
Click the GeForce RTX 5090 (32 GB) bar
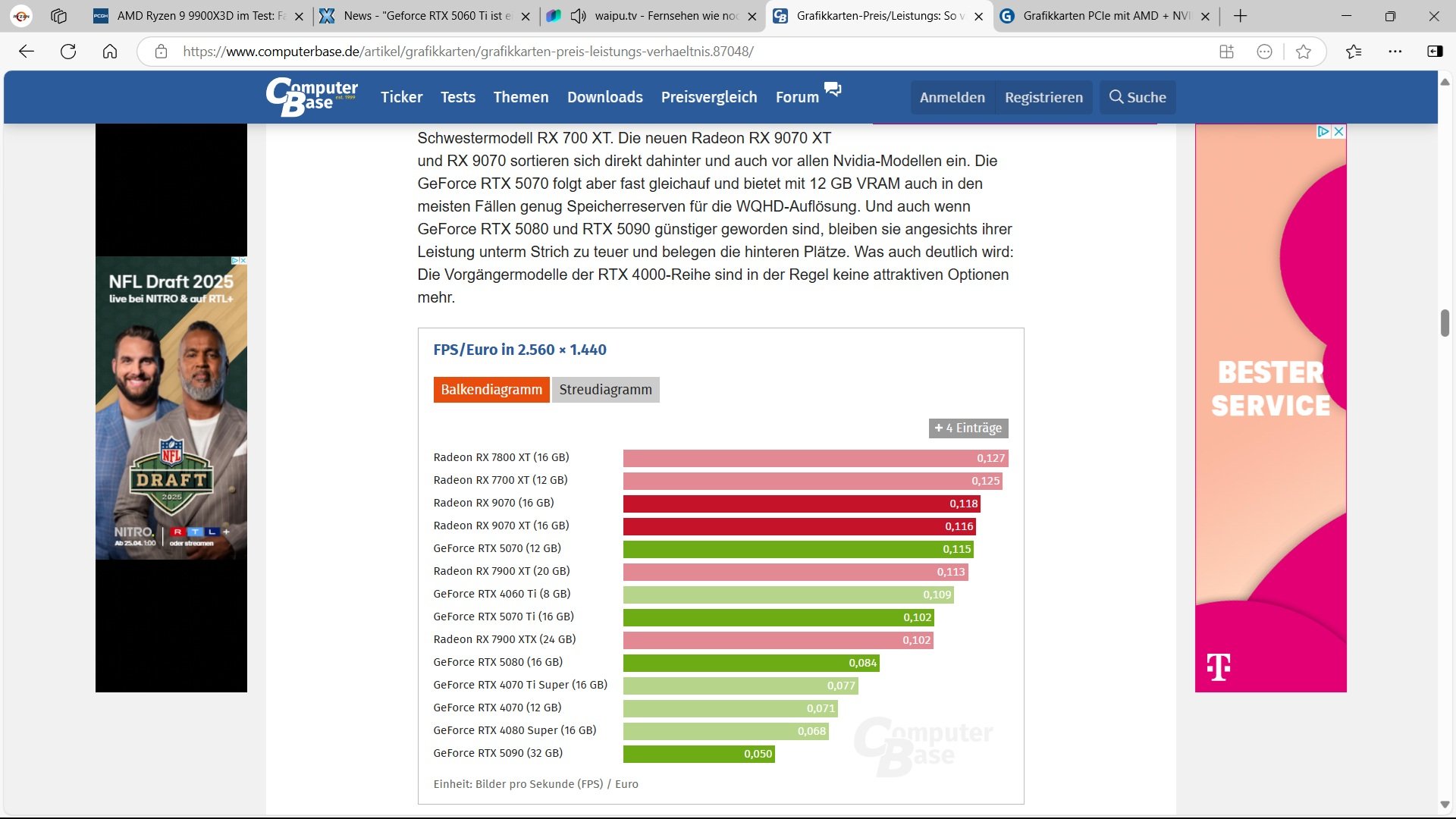pos(699,754)
